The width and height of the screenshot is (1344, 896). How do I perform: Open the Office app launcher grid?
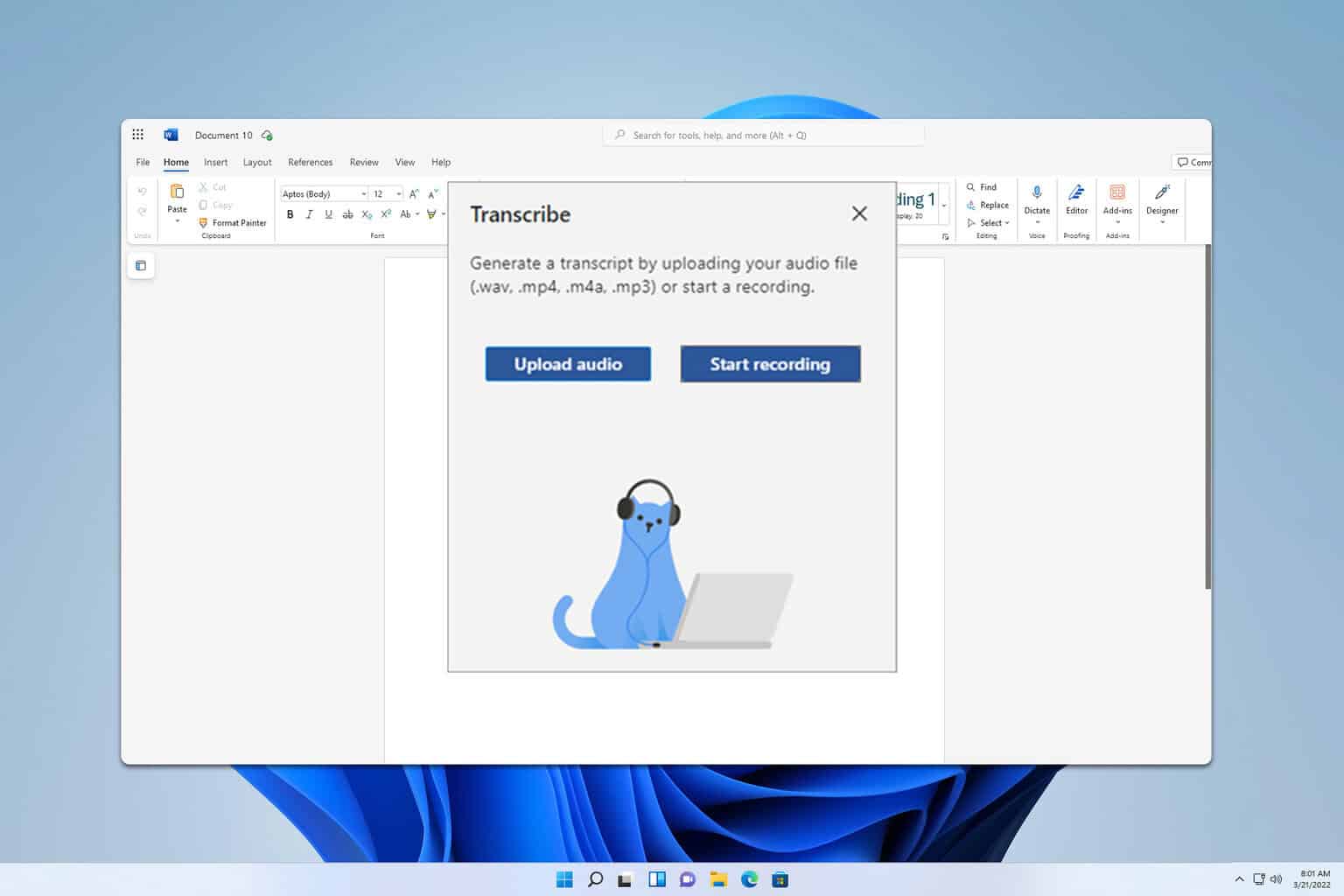(x=137, y=135)
